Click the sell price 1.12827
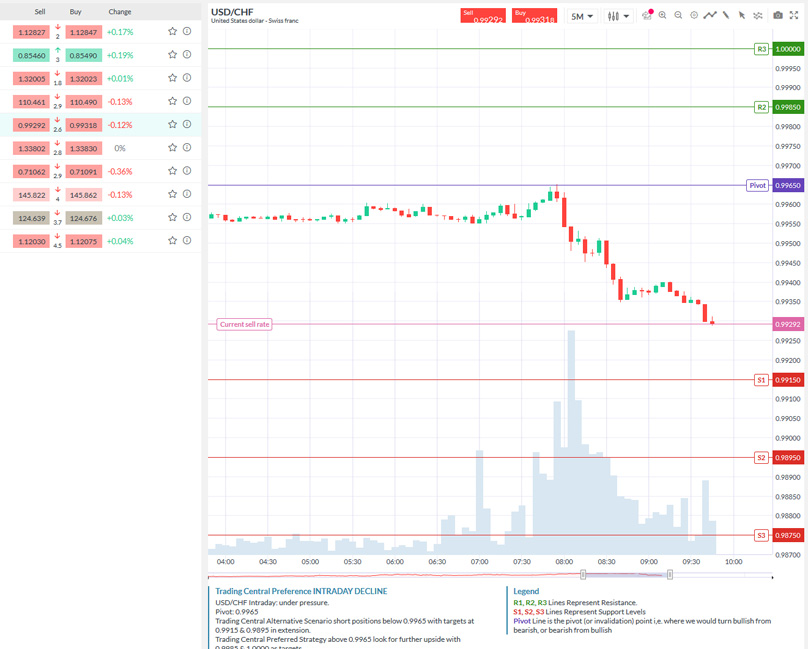 tap(31, 32)
